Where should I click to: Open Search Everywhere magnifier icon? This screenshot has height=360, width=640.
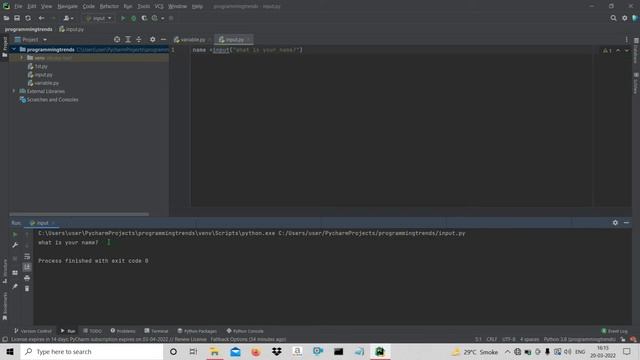(613, 18)
